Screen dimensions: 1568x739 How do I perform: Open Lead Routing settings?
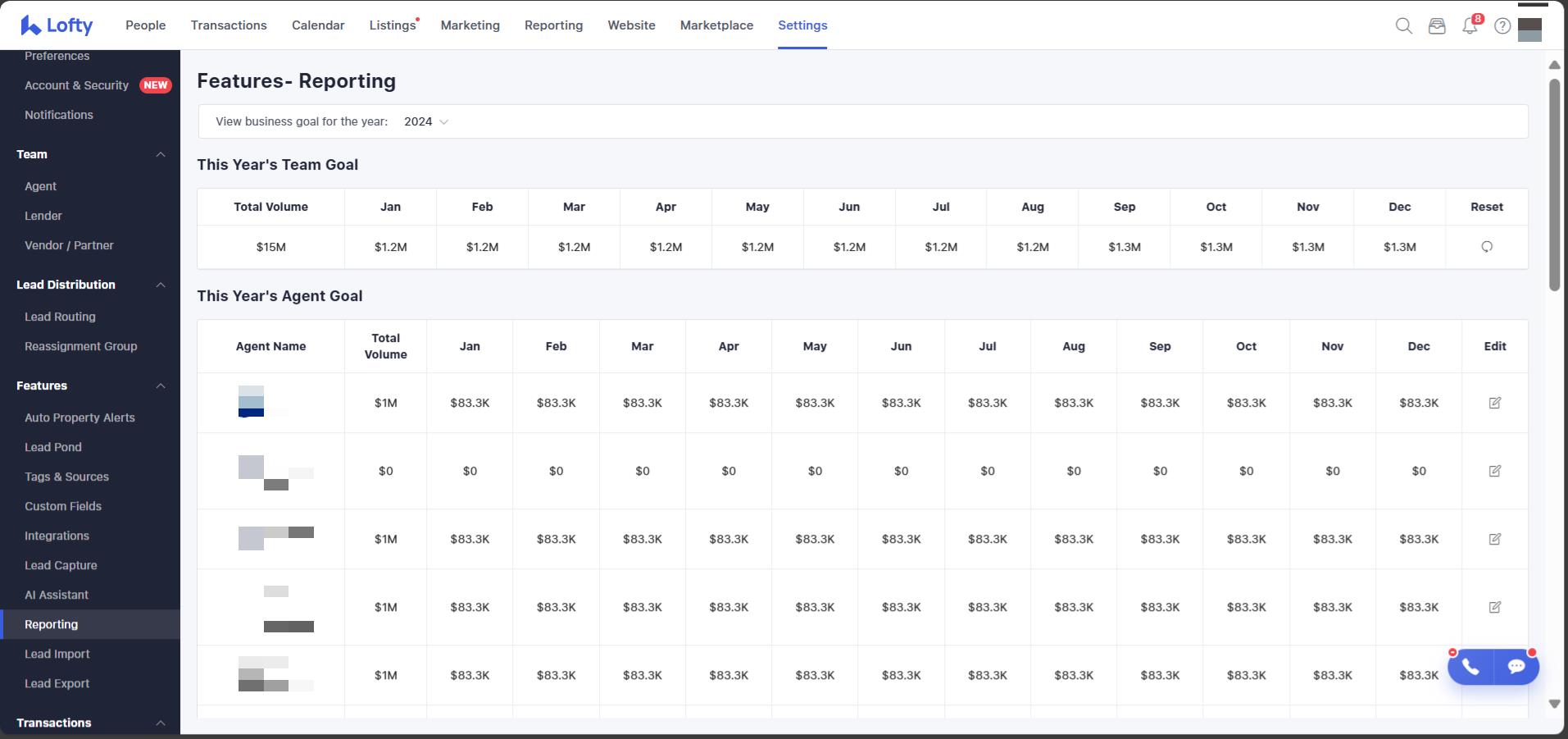click(x=60, y=317)
